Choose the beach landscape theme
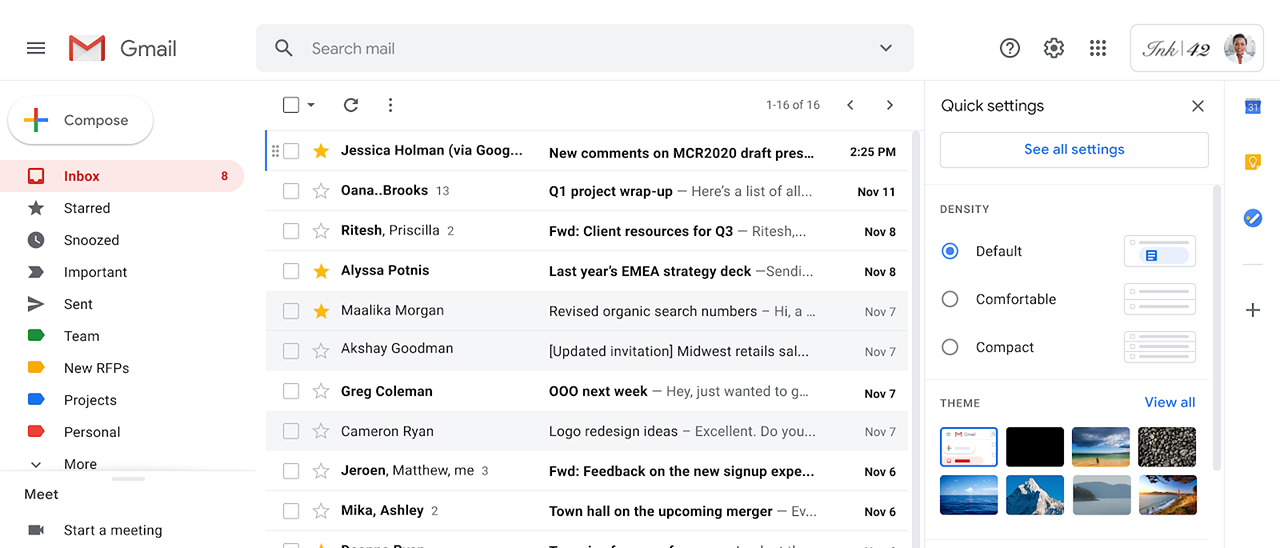1280x548 pixels. (x=1101, y=447)
